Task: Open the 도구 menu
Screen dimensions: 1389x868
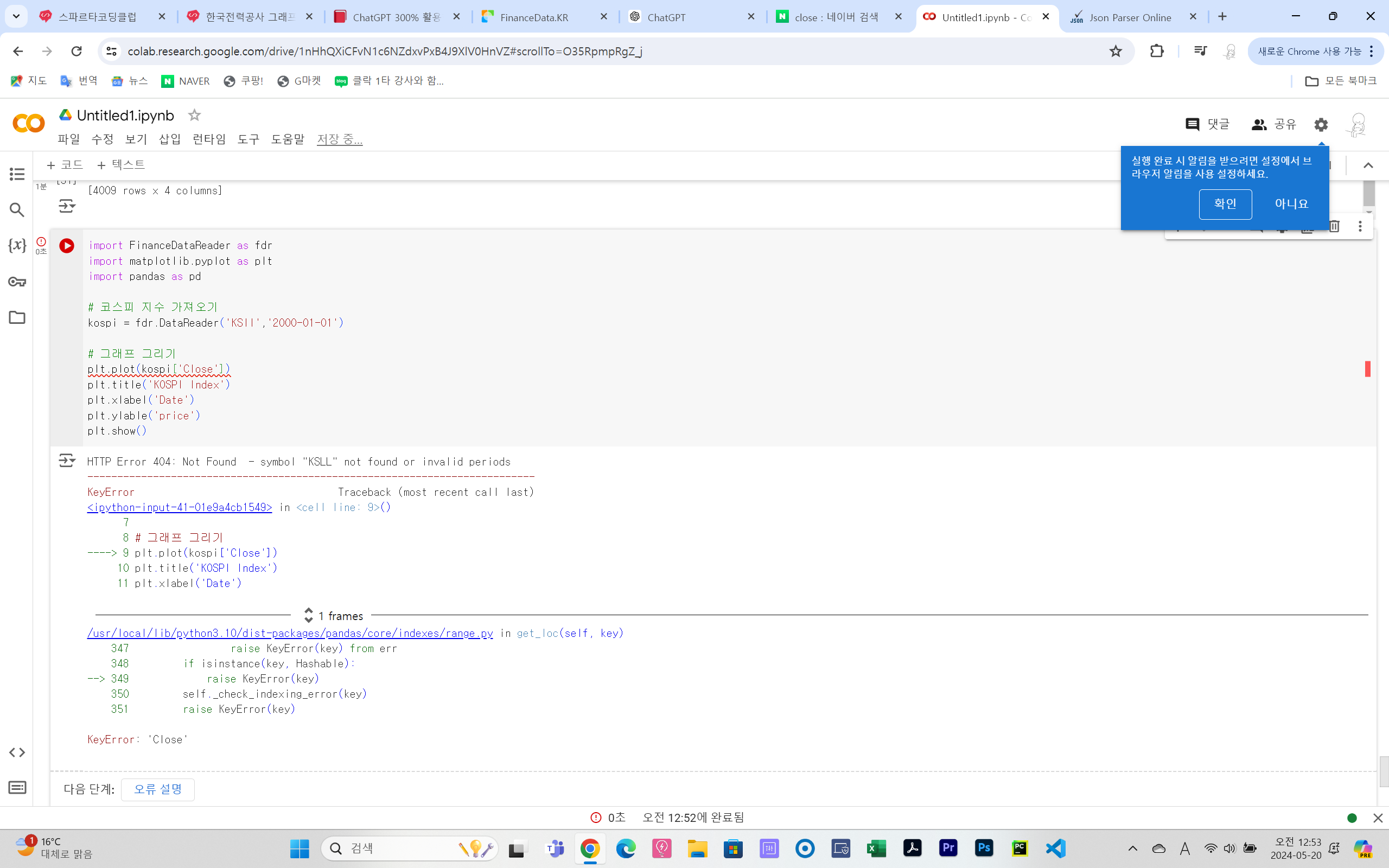Action: tap(249, 139)
